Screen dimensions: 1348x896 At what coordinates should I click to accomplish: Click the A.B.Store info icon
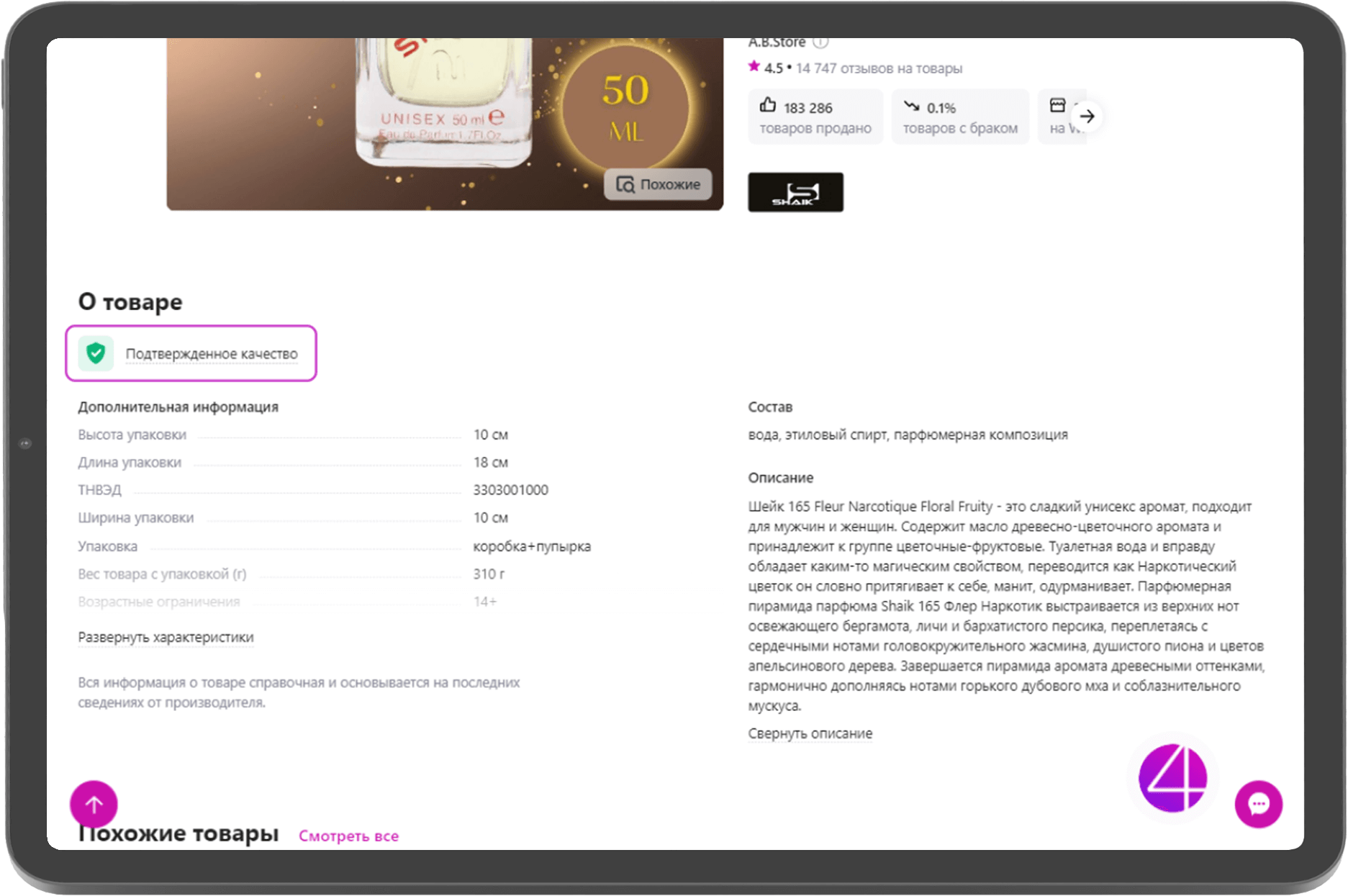(x=820, y=42)
